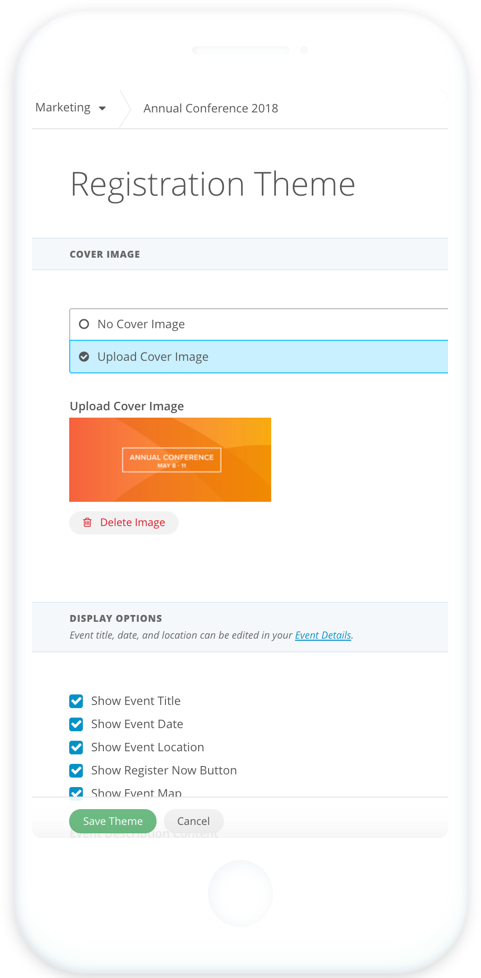Select the No Cover Image radio option
The width and height of the screenshot is (481, 978).
[259, 324]
